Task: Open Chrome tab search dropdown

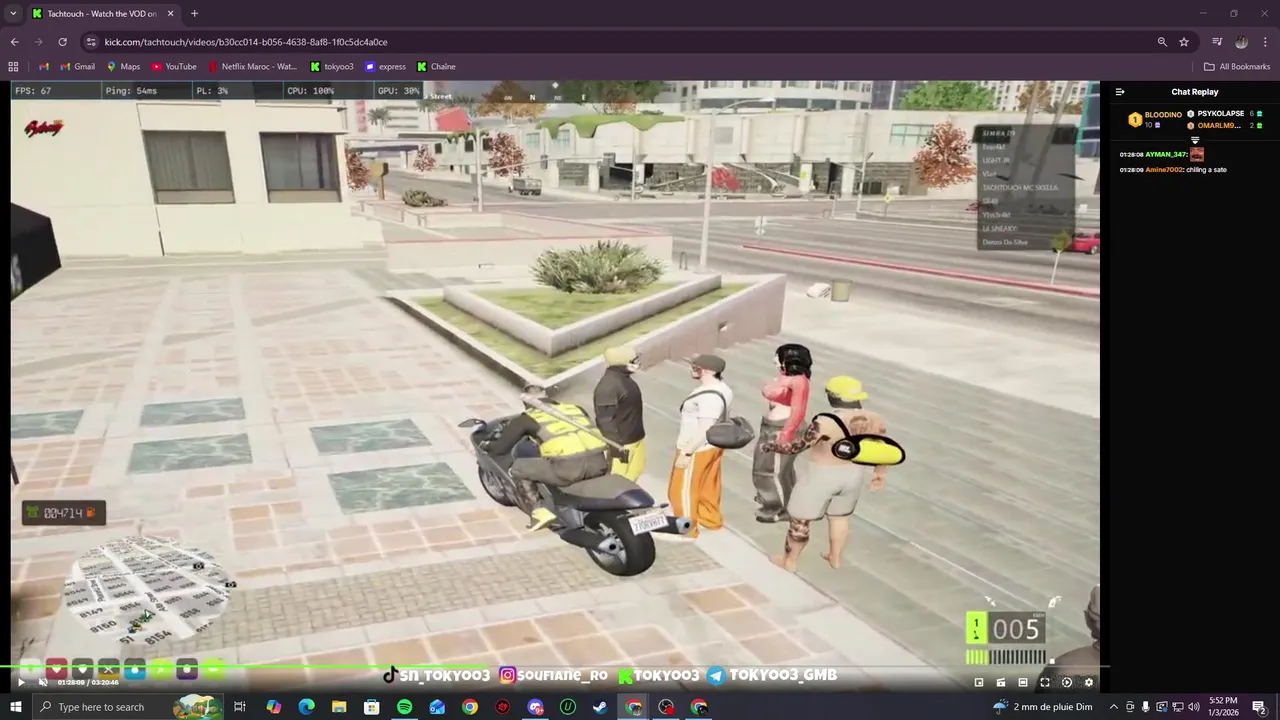Action: (x=13, y=13)
